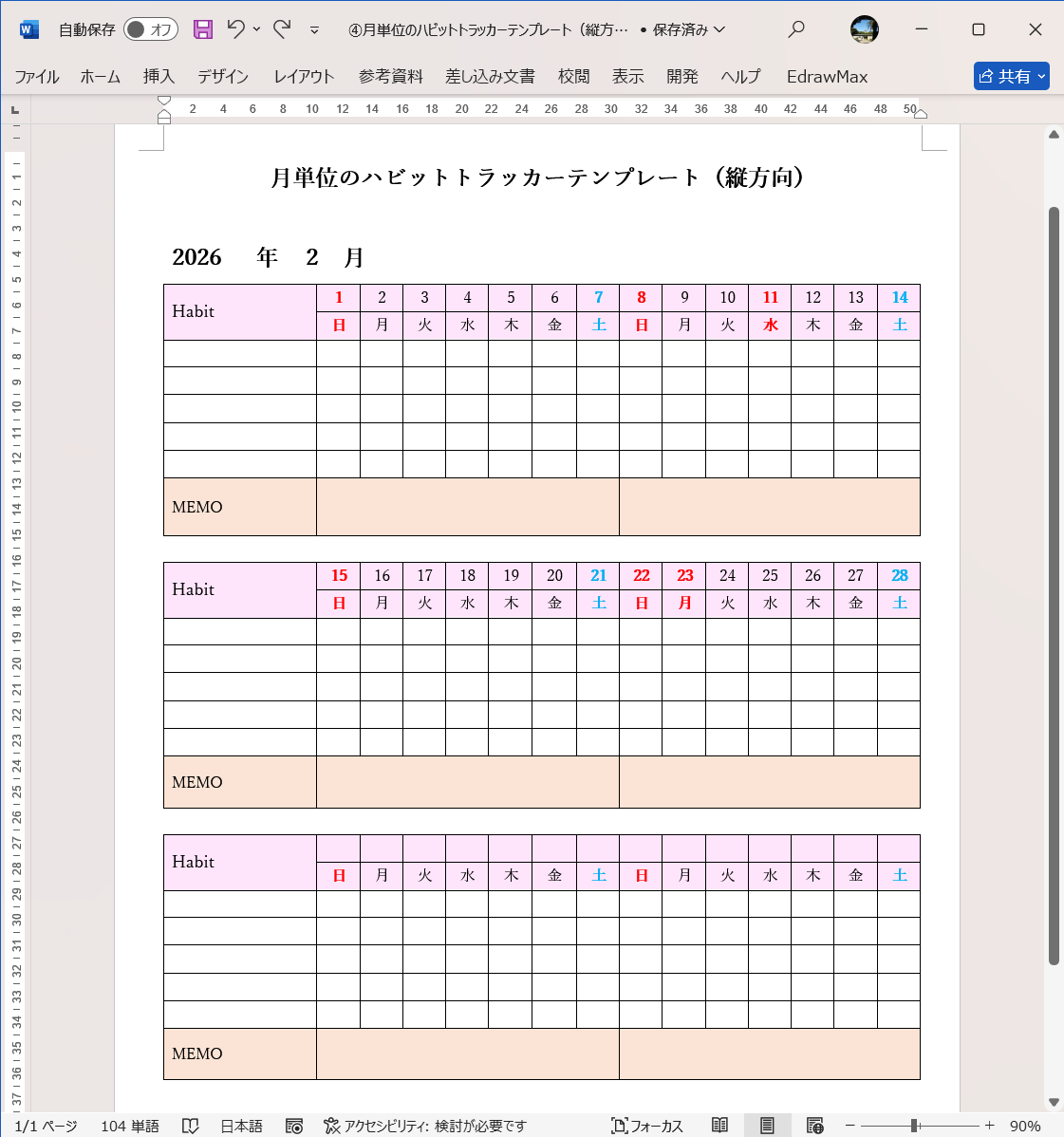Click the 共有 share button

click(x=1011, y=76)
